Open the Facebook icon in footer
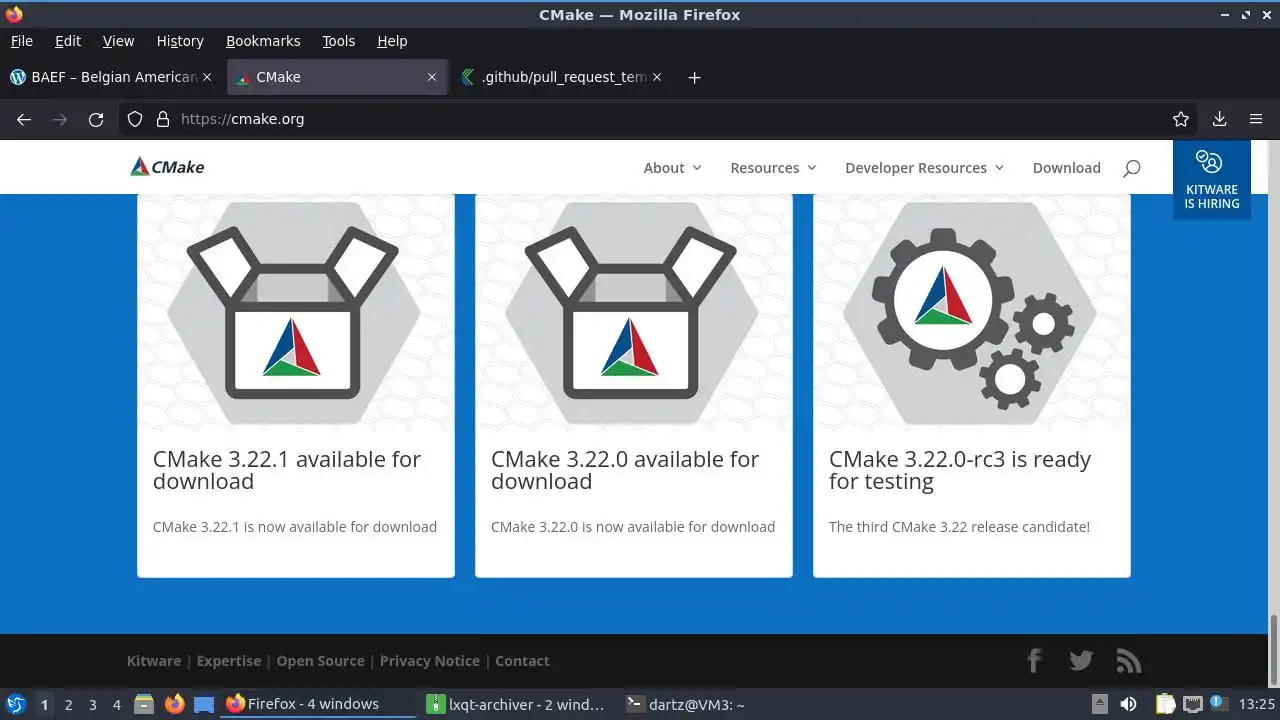1280x720 pixels. pyautogui.click(x=1035, y=660)
